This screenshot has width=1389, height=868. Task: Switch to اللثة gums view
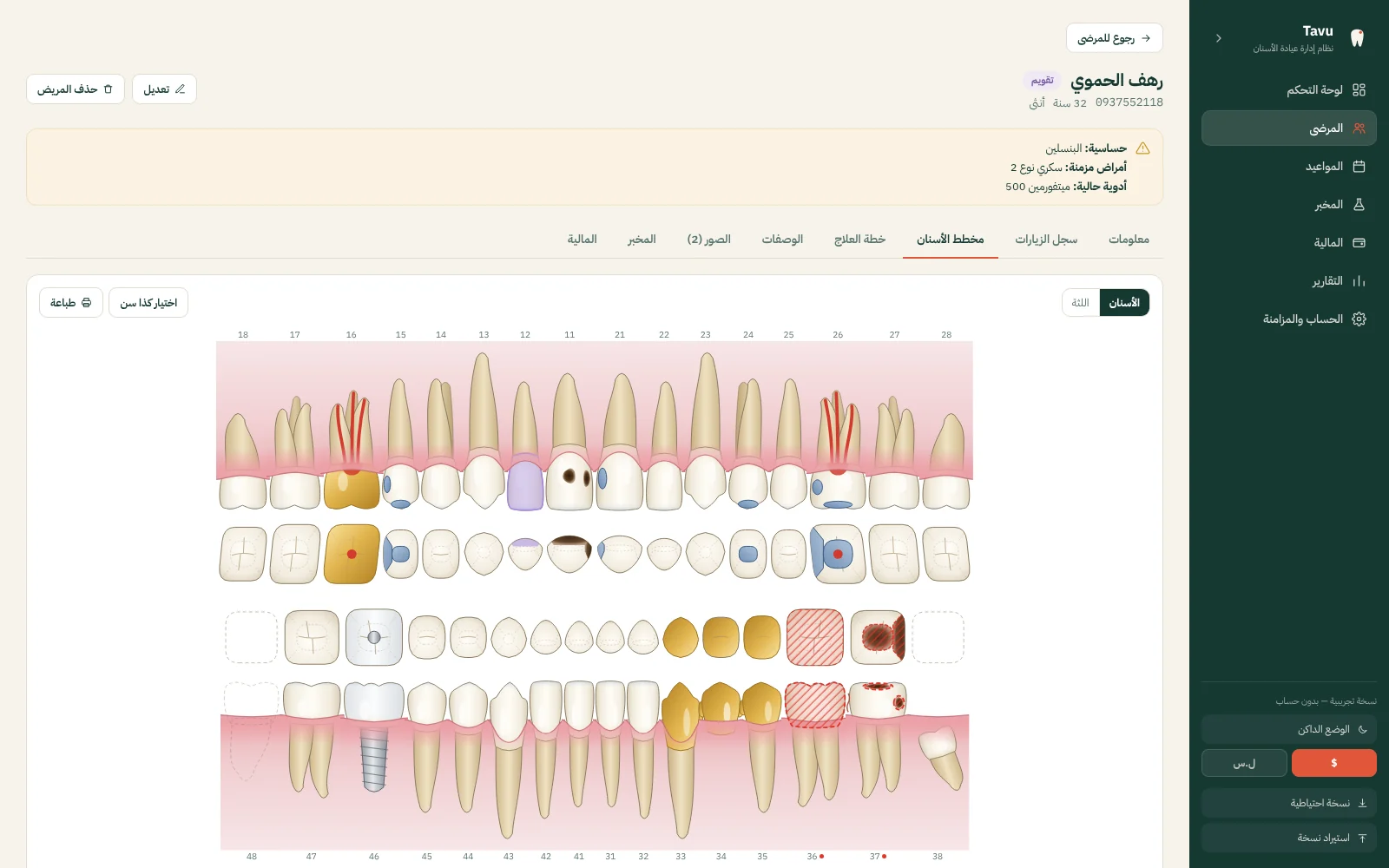pos(1081,302)
